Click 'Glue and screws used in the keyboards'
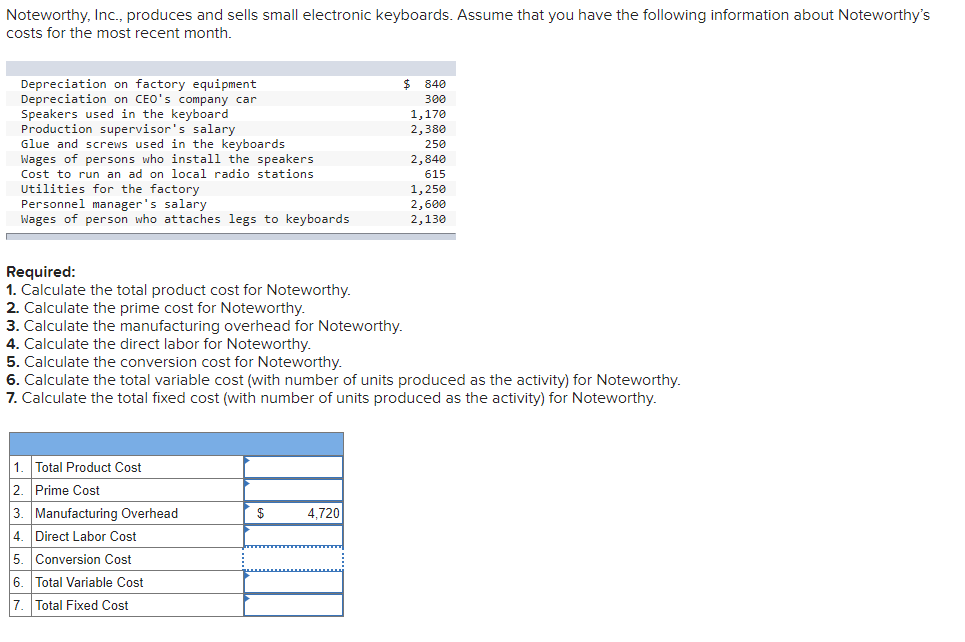The height and width of the screenshot is (642, 965). (153, 144)
